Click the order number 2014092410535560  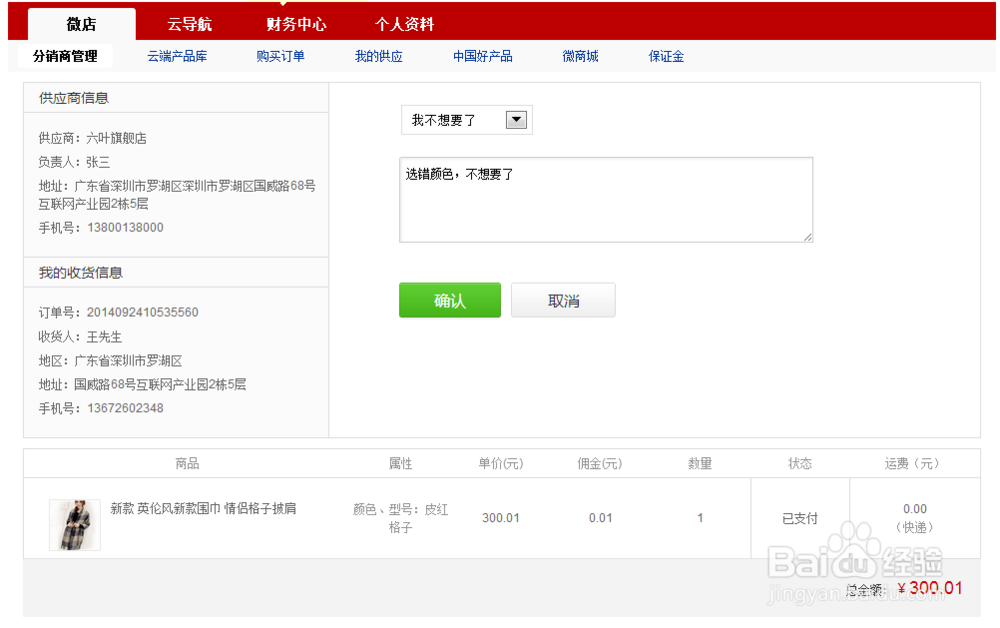140,312
